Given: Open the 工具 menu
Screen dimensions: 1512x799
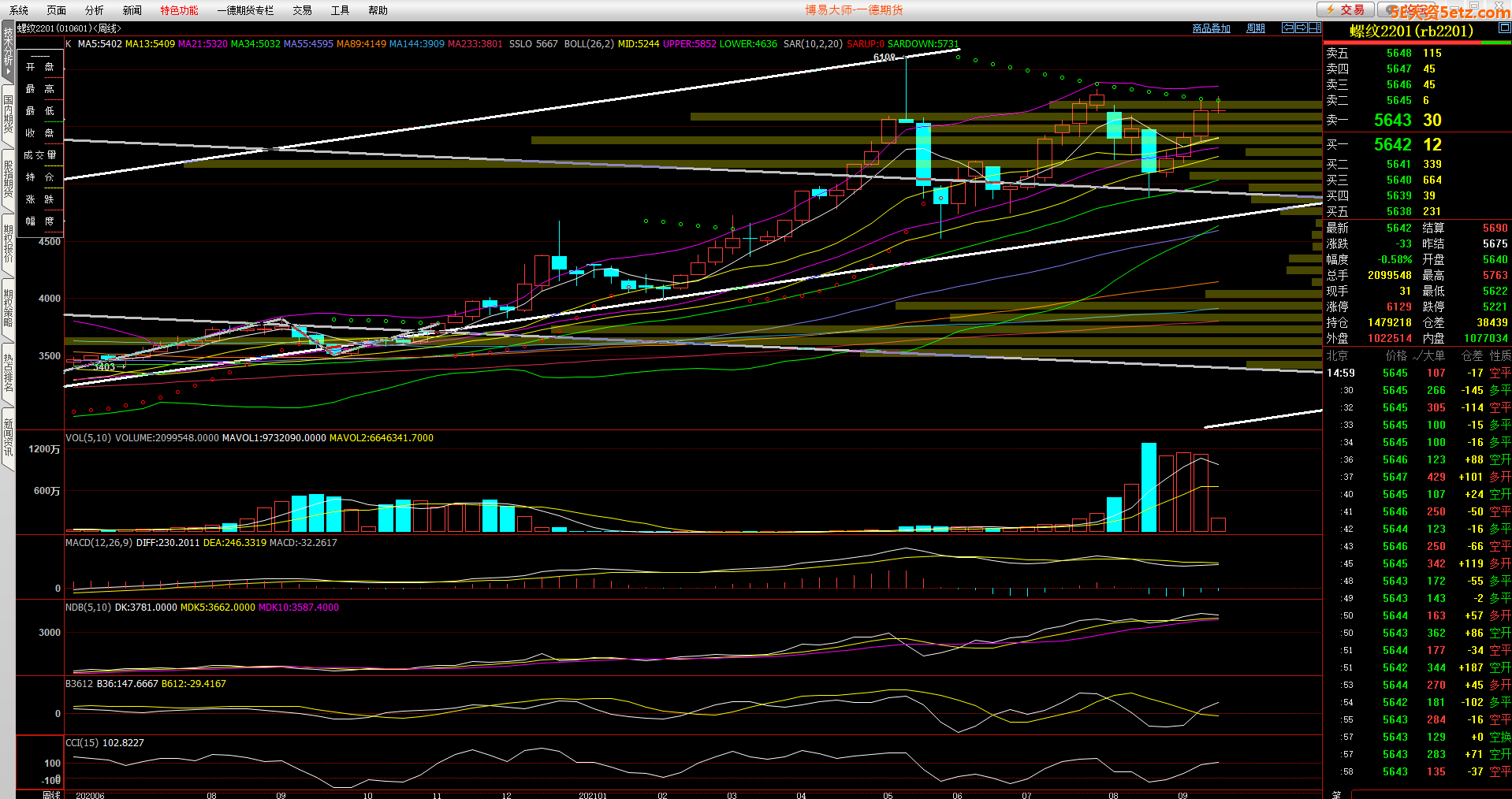Looking at the screenshot, I should tap(340, 10).
